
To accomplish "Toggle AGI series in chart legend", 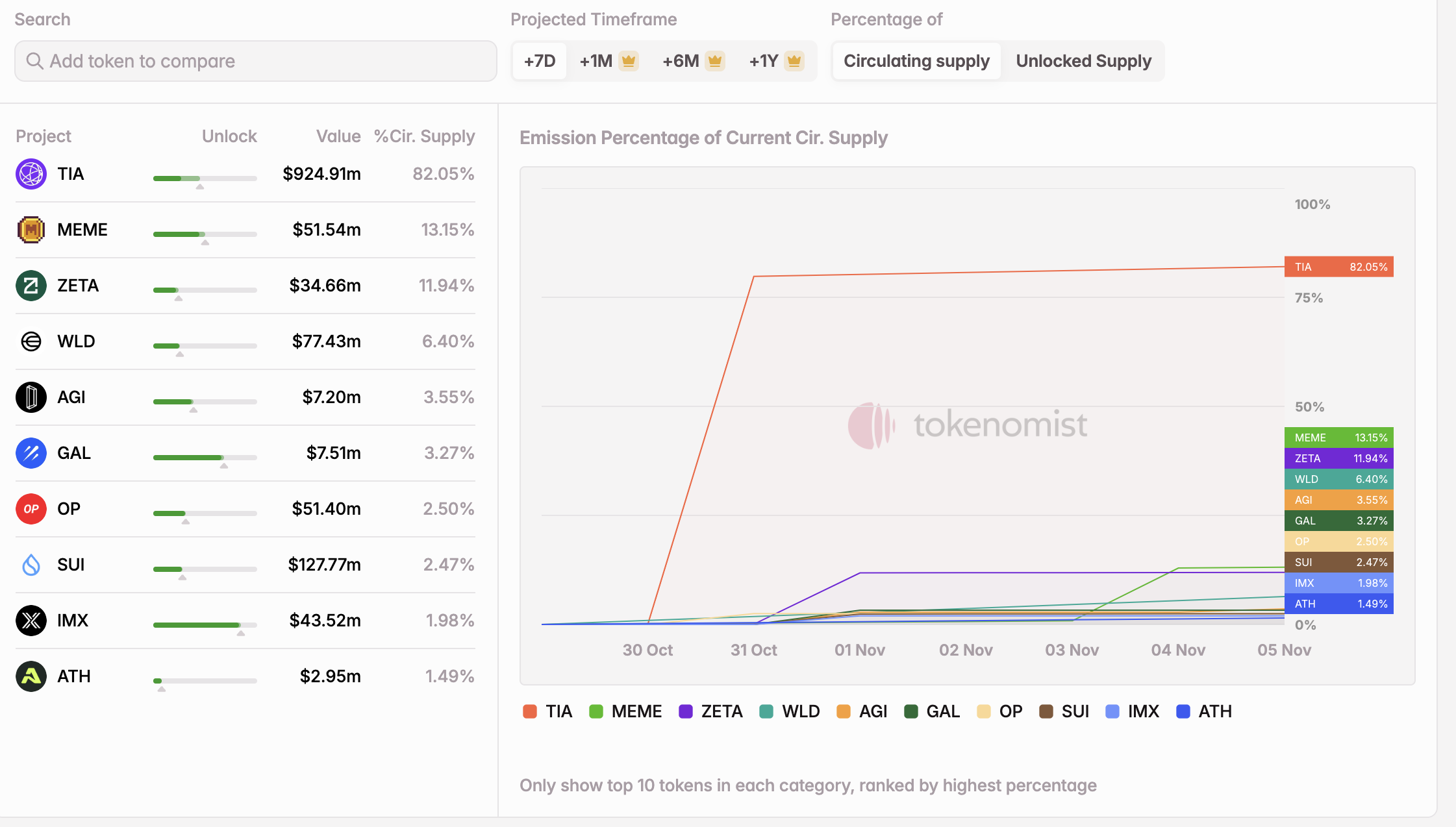I will (x=862, y=711).
